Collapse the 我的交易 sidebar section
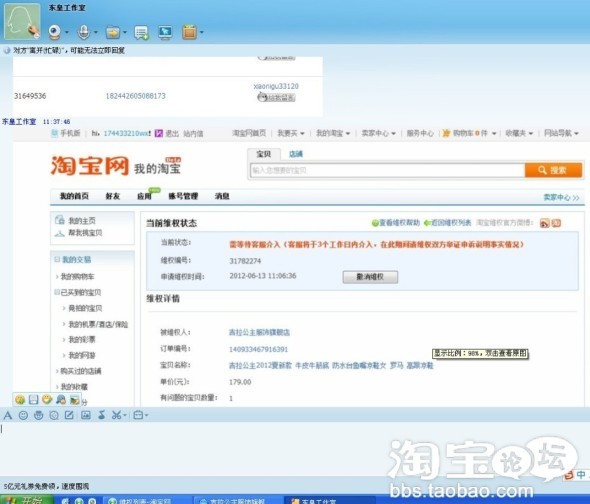The image size is (590, 504). 57,259
